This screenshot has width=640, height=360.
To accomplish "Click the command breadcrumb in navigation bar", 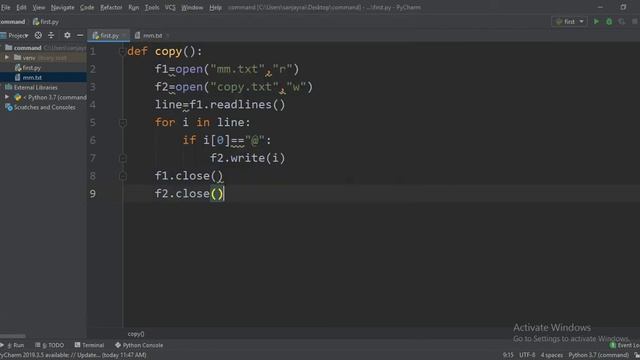I will (13, 22).
